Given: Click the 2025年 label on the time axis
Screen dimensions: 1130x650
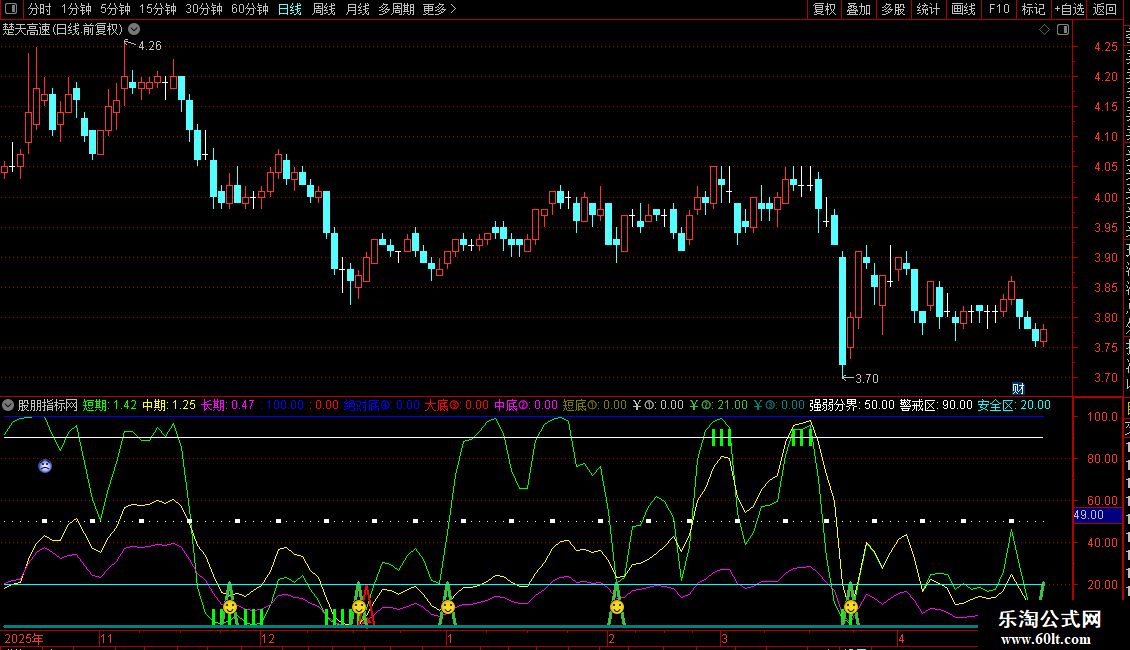Looking at the screenshot, I should point(24,638).
